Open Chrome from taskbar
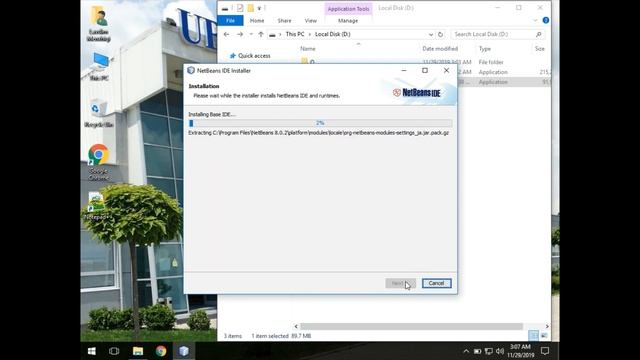Image resolution: width=640 pixels, height=360 pixels. point(161,351)
